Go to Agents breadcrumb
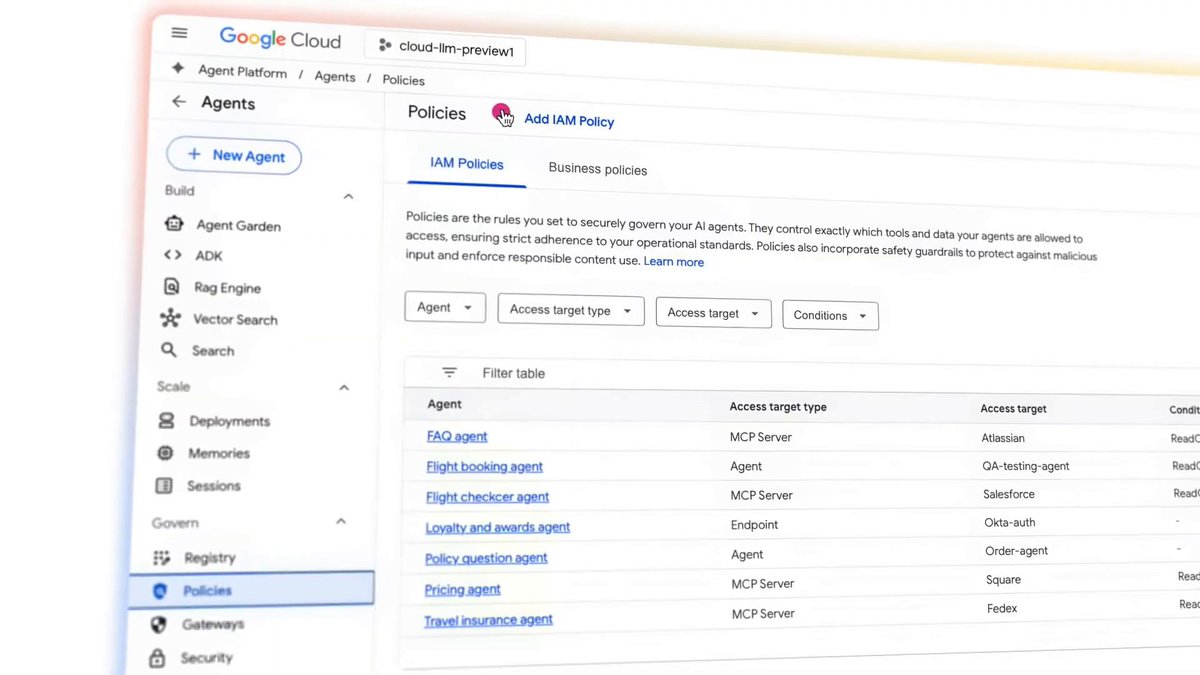The image size is (1200, 675). [x=335, y=77]
